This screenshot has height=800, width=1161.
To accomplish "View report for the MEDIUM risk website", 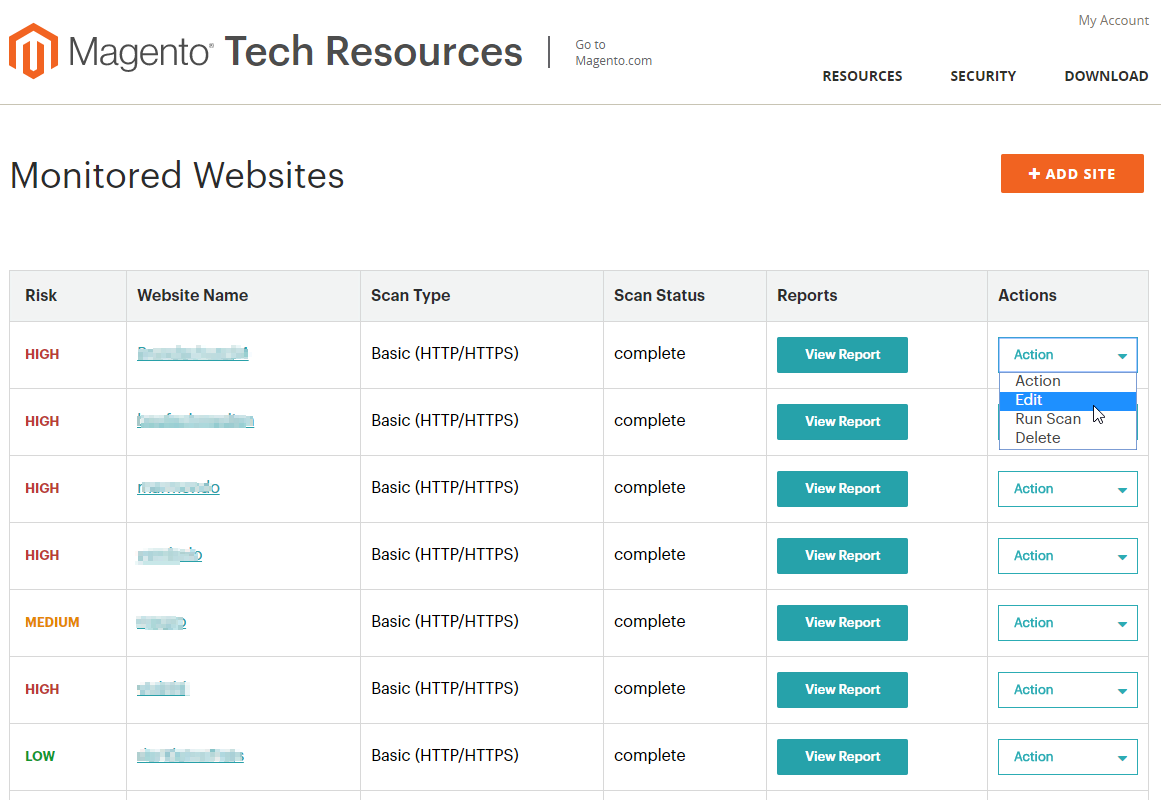I will (x=842, y=622).
